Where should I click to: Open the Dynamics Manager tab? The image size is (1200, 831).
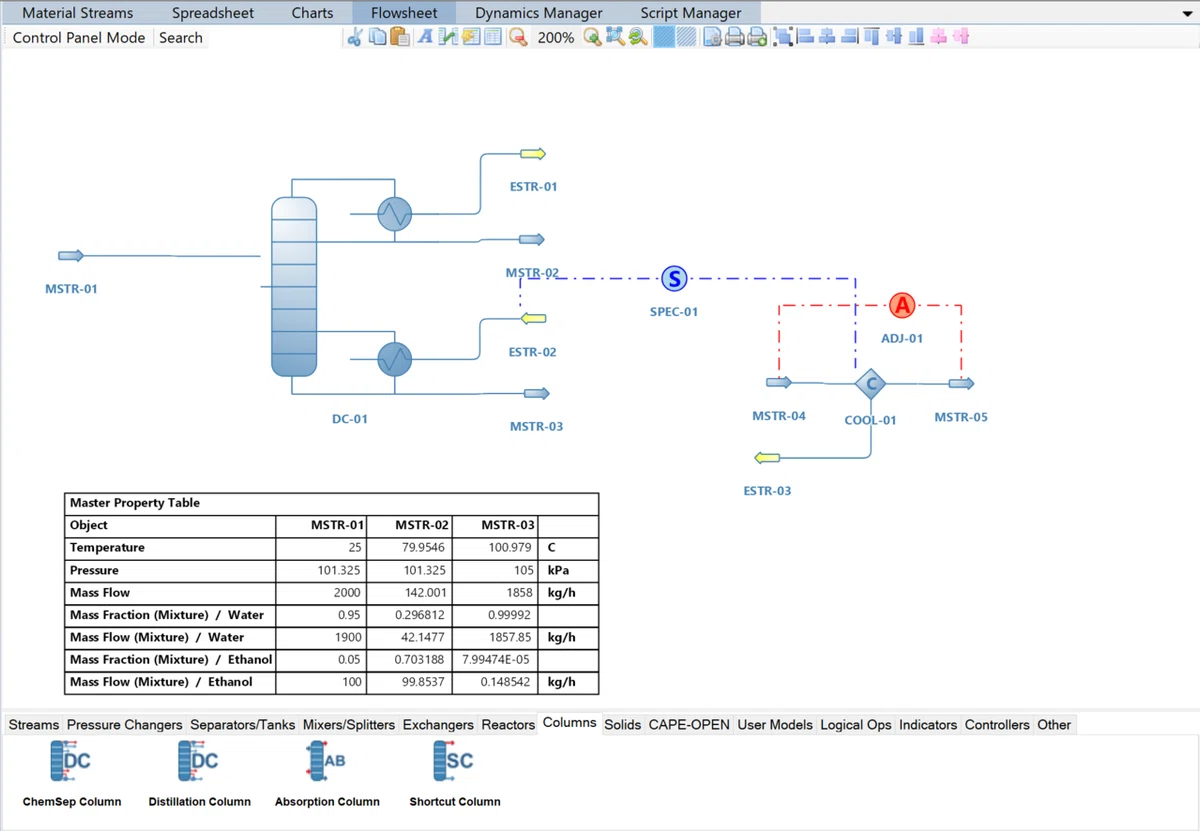click(539, 13)
